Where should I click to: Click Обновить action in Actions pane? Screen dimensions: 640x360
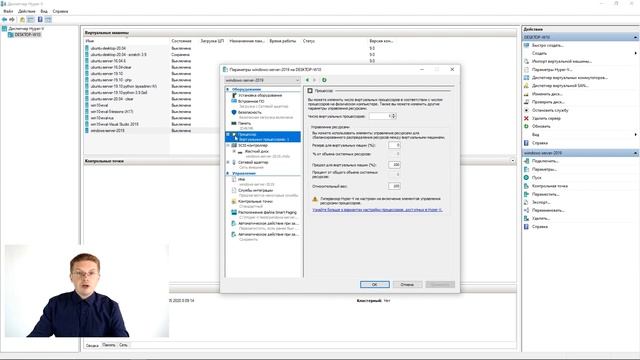coord(541,127)
